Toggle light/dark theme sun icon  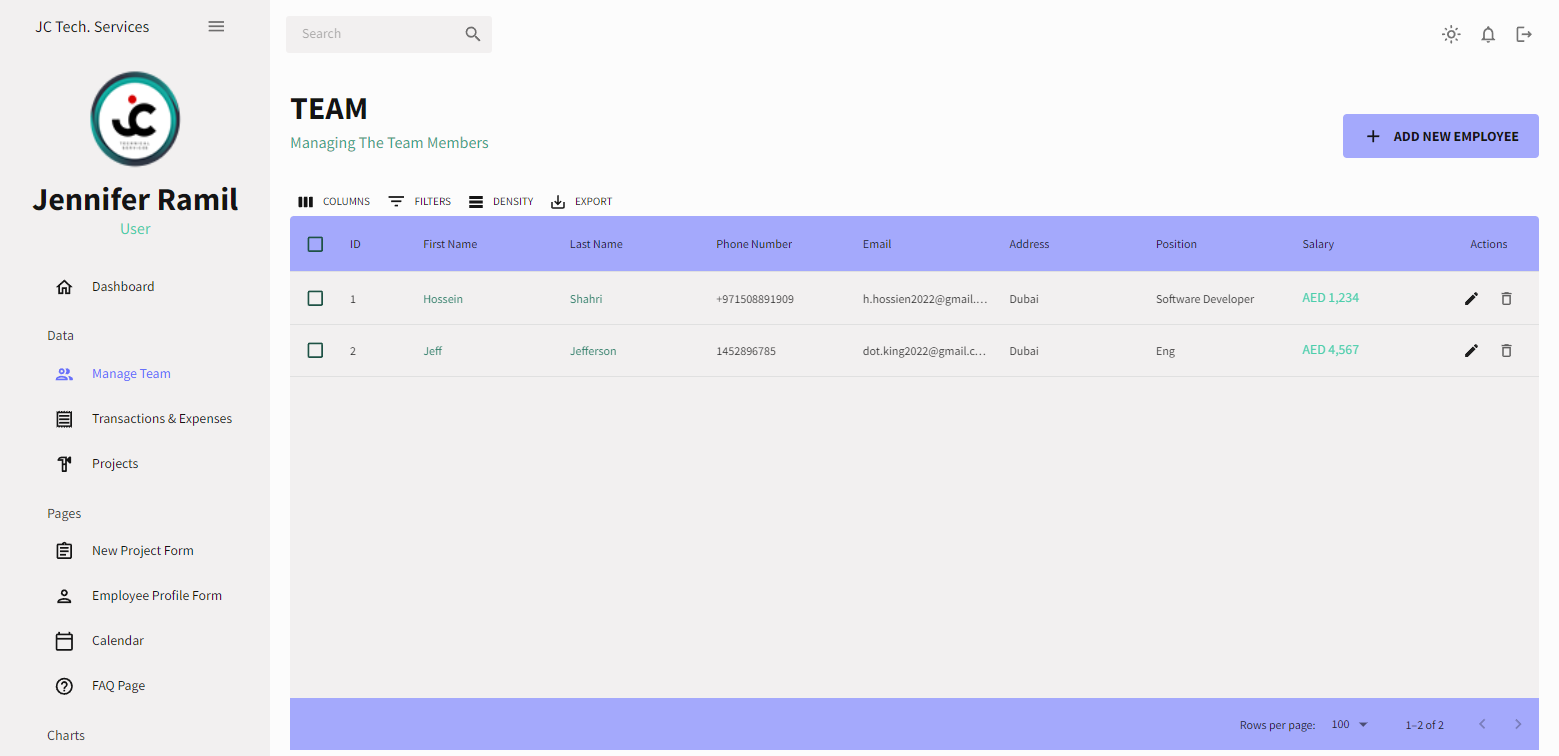point(1451,34)
